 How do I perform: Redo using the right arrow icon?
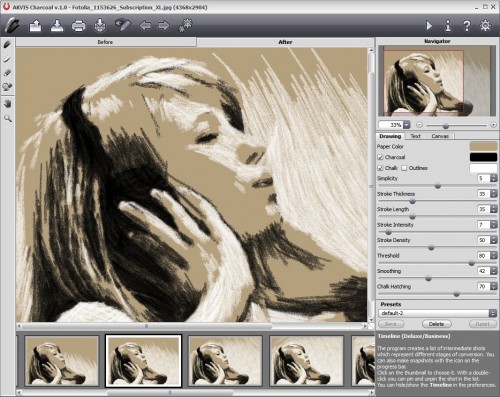point(163,26)
